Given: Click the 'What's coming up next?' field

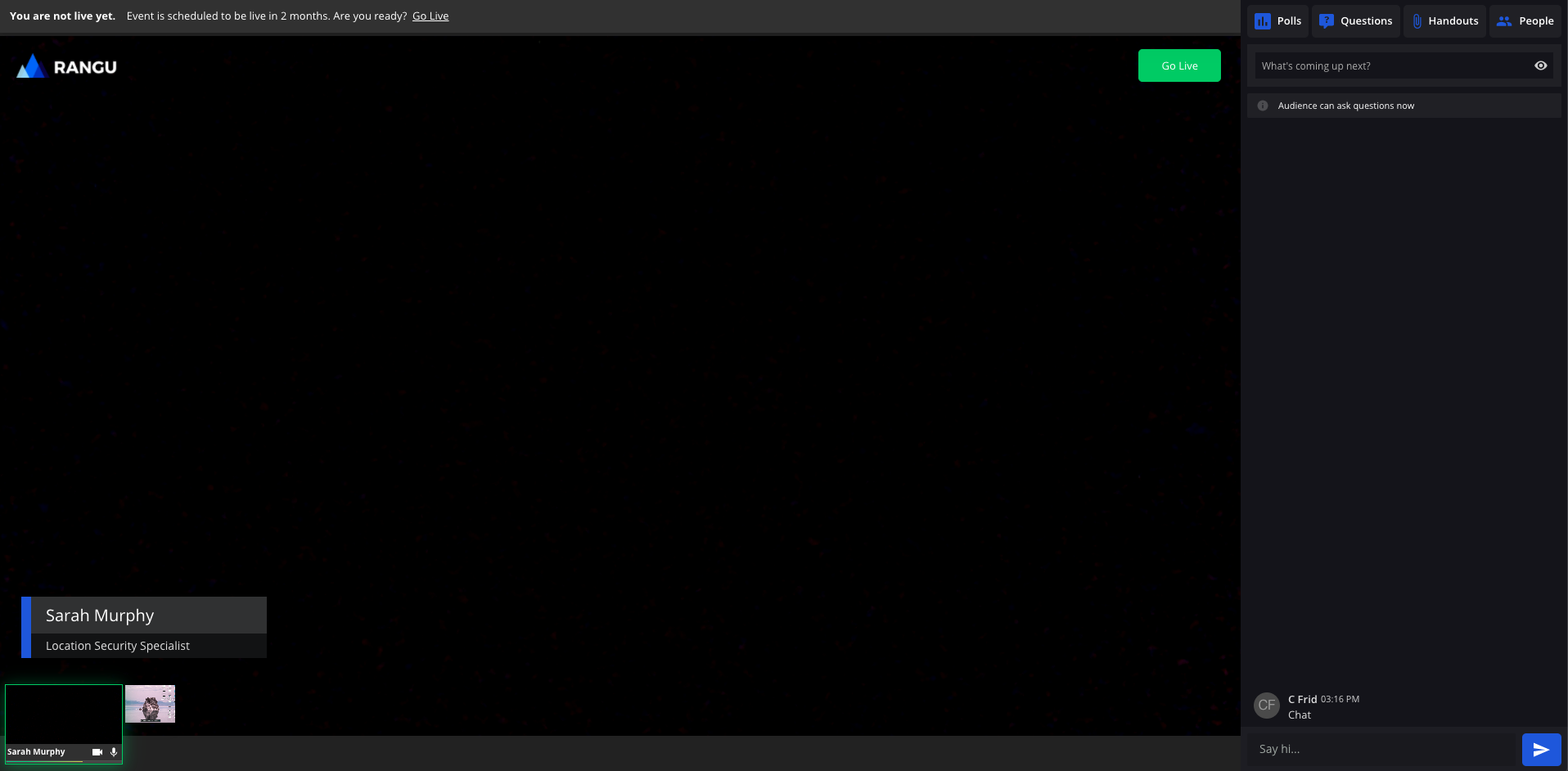Looking at the screenshot, I should point(1391,65).
